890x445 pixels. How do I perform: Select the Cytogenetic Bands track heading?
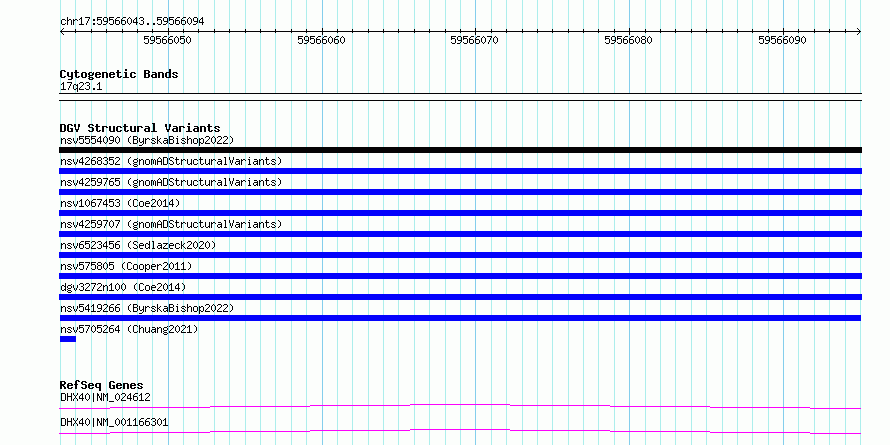119,74
